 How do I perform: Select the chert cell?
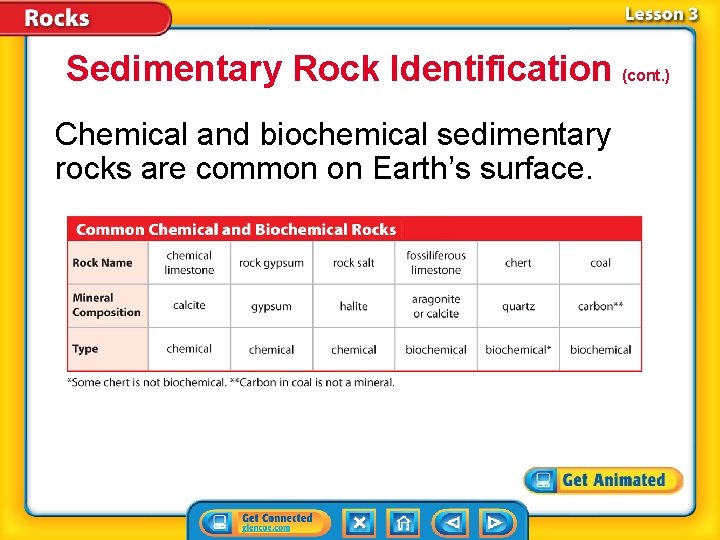(518, 263)
